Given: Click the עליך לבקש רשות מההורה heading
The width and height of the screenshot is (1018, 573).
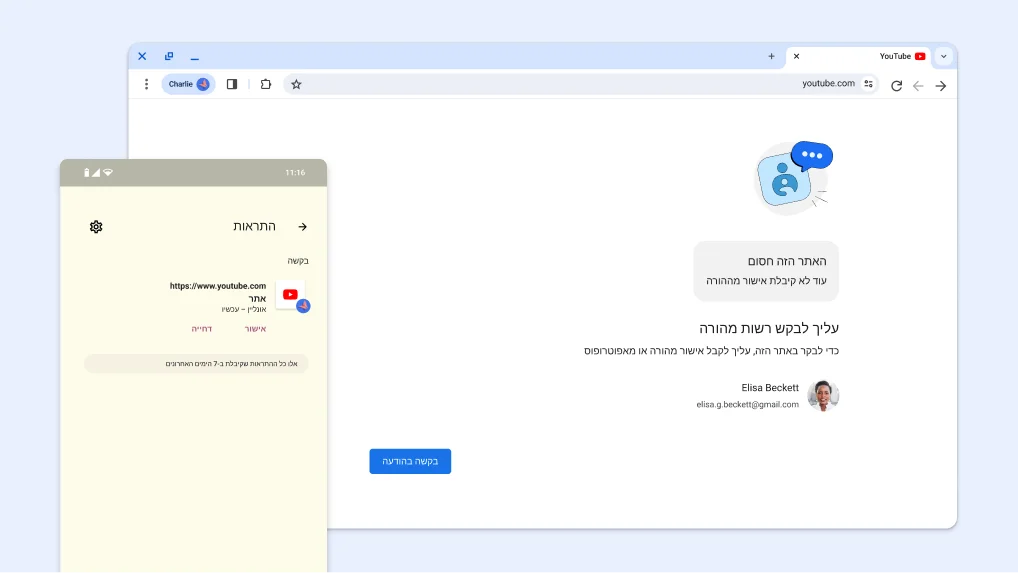Looking at the screenshot, I should [x=769, y=328].
